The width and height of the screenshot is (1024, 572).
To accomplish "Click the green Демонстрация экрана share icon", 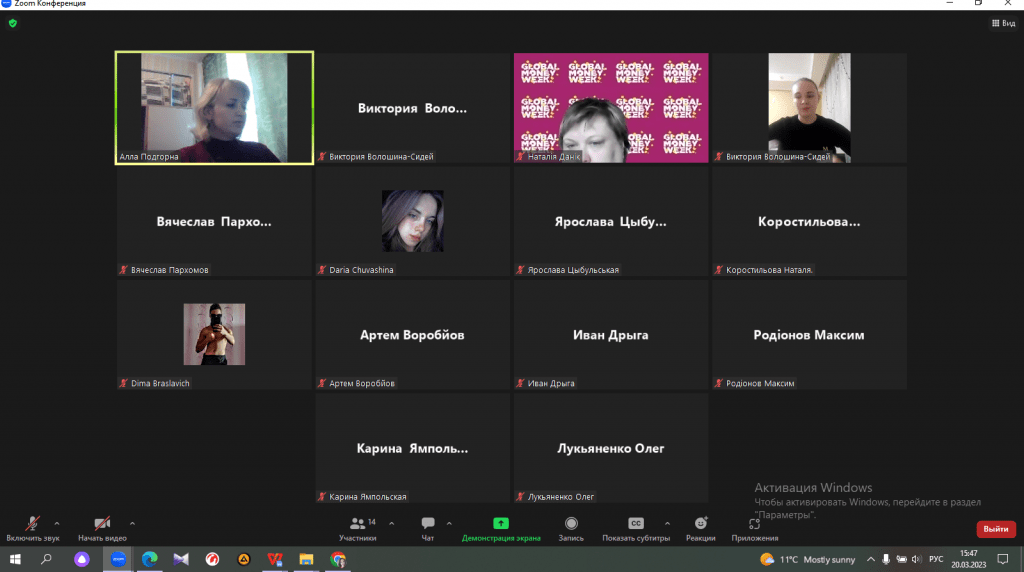I will click(x=501, y=523).
